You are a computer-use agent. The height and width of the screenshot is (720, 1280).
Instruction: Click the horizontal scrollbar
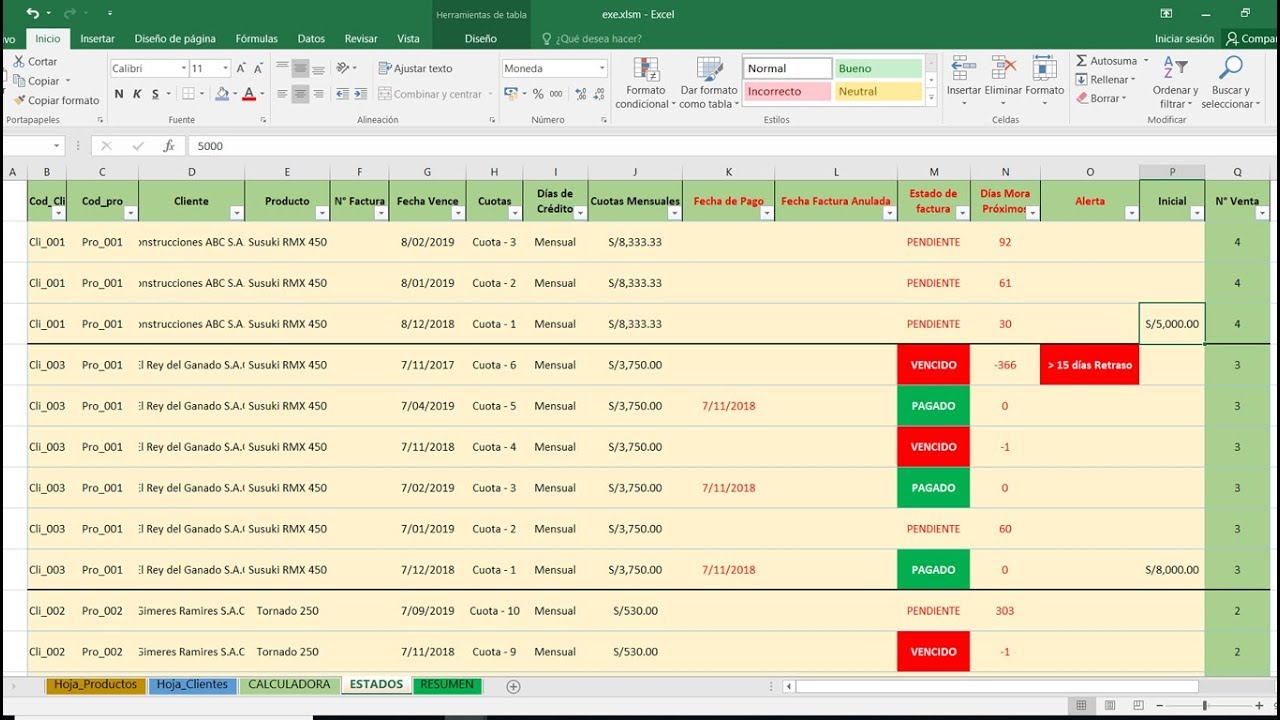(997, 687)
